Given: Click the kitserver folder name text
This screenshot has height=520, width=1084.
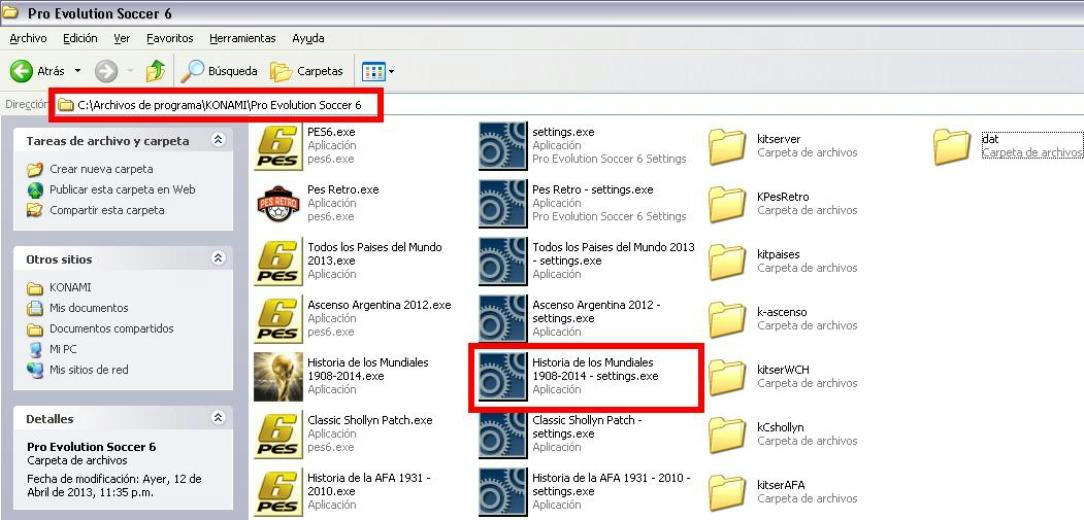Looking at the screenshot, I should (x=778, y=139).
